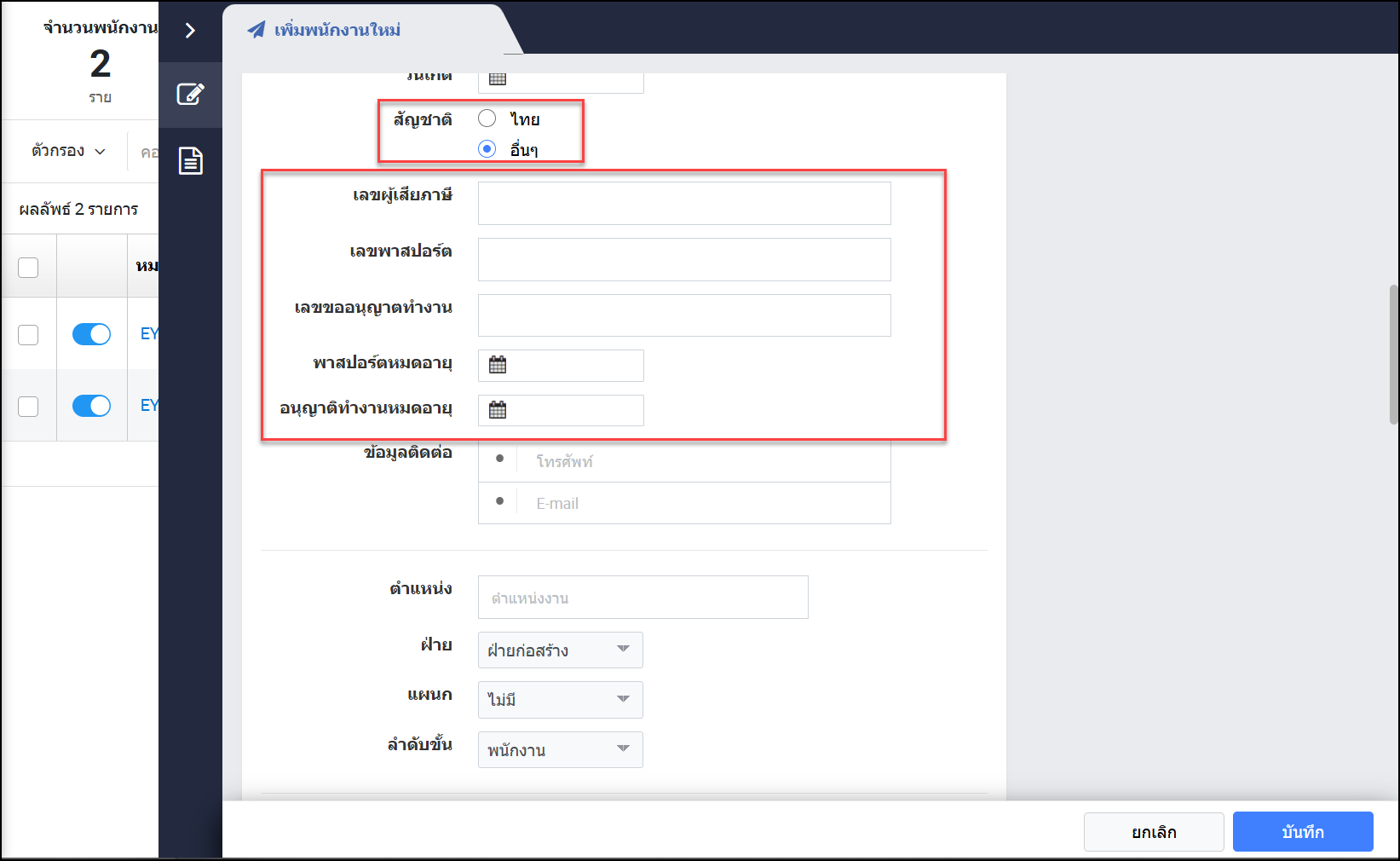The height and width of the screenshot is (861, 1400).
Task: Open the ตัวกรอง filter menu
Action: [68, 151]
